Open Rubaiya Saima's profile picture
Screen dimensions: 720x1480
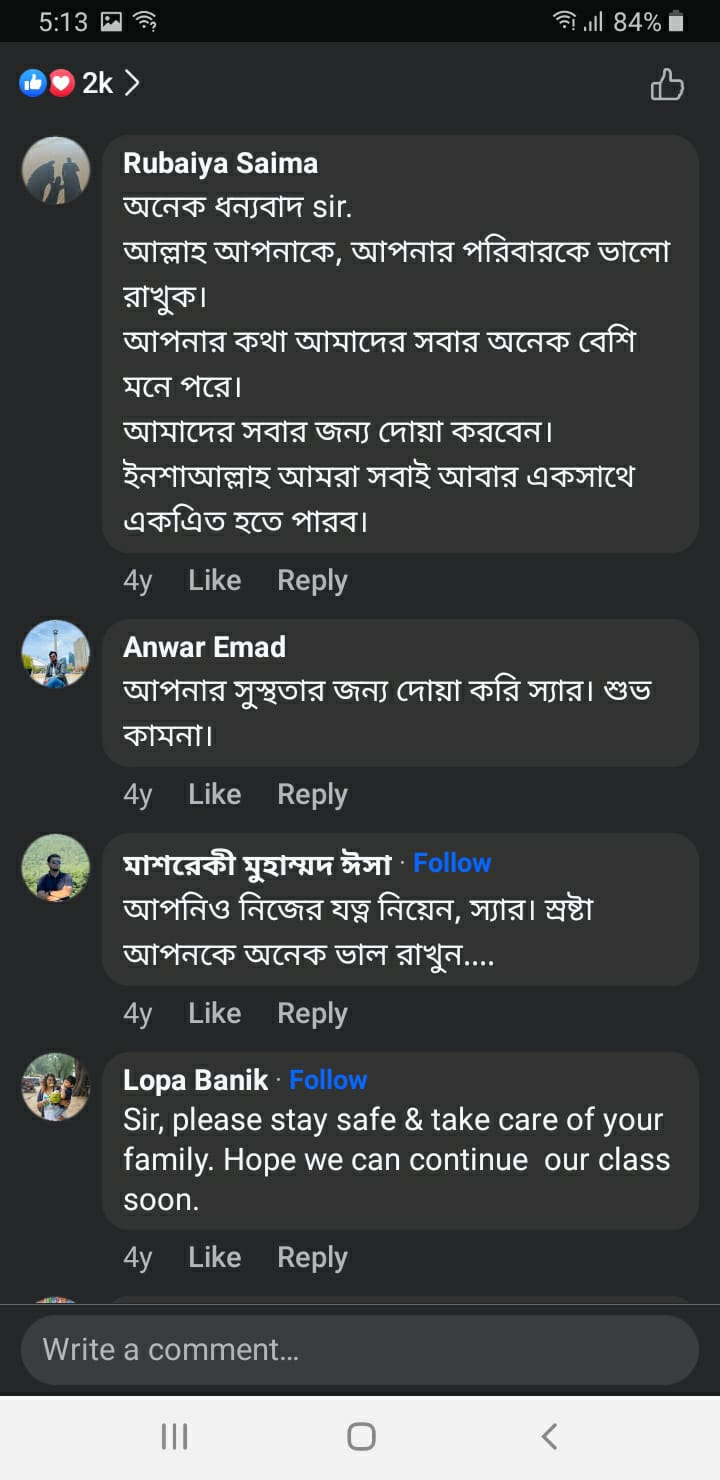click(x=56, y=170)
